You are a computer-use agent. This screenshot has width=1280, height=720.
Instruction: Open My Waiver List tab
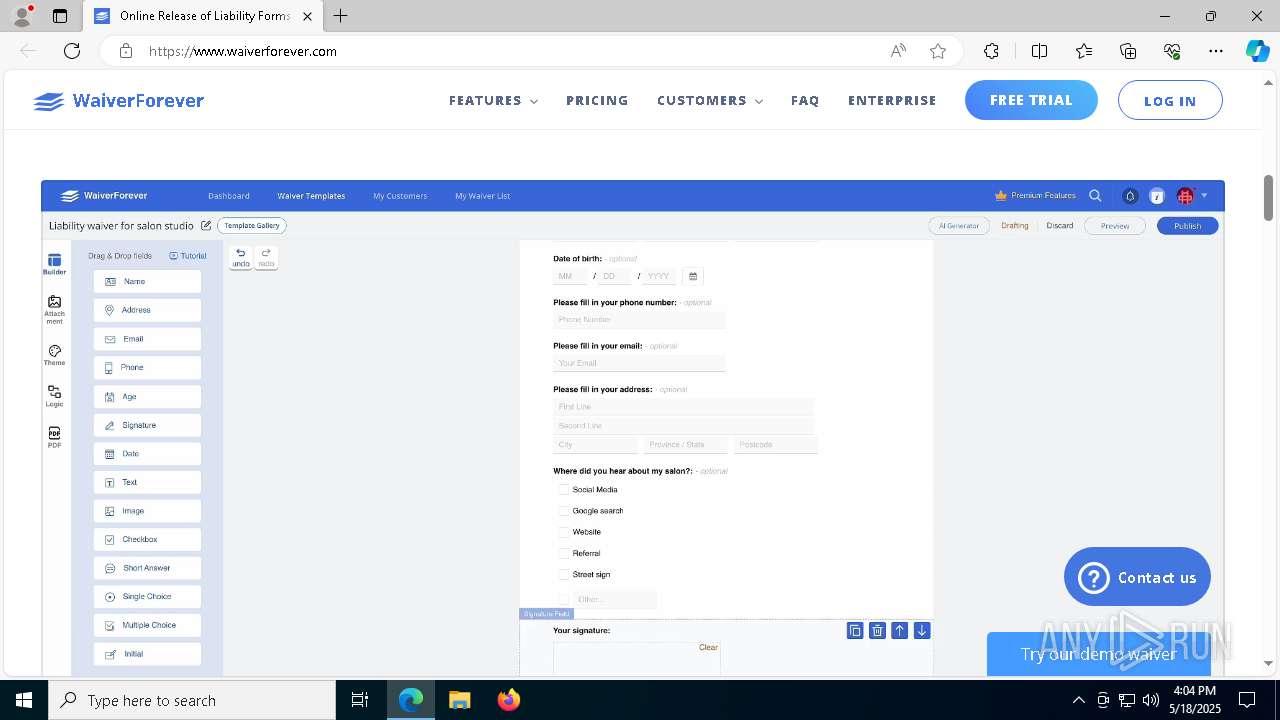[482, 196]
